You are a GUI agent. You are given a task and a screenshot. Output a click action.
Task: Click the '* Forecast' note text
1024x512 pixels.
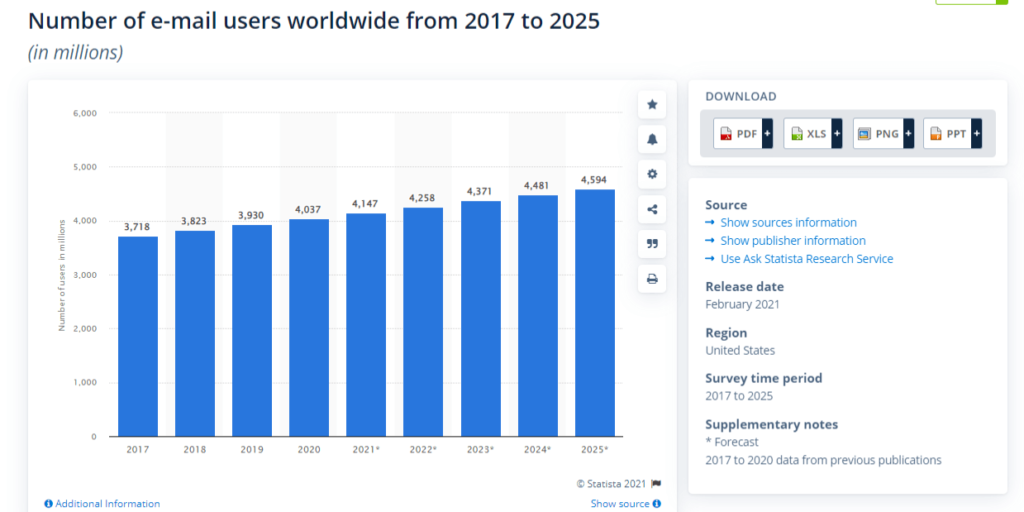coord(732,442)
